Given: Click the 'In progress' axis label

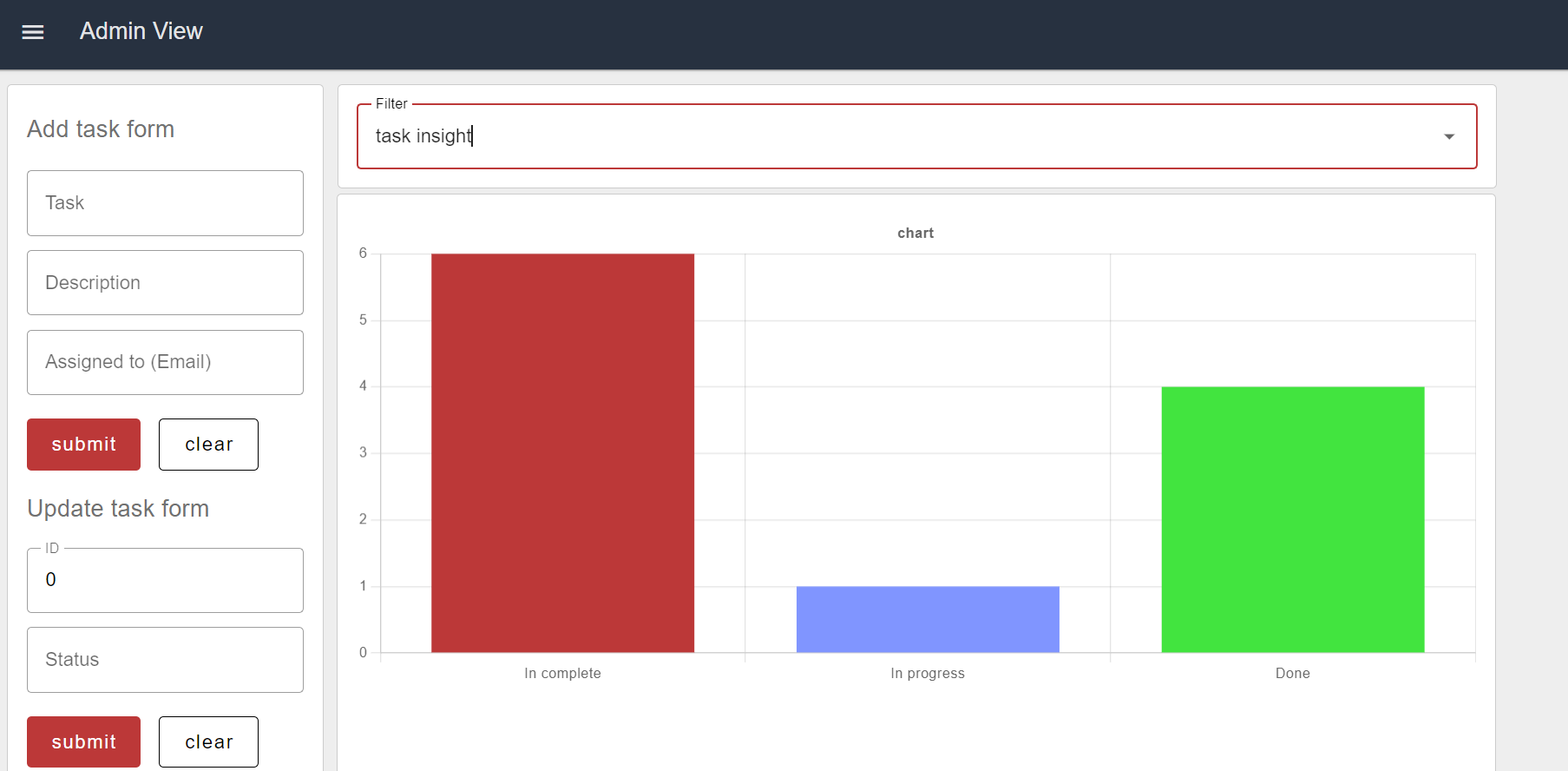Looking at the screenshot, I should (x=928, y=673).
